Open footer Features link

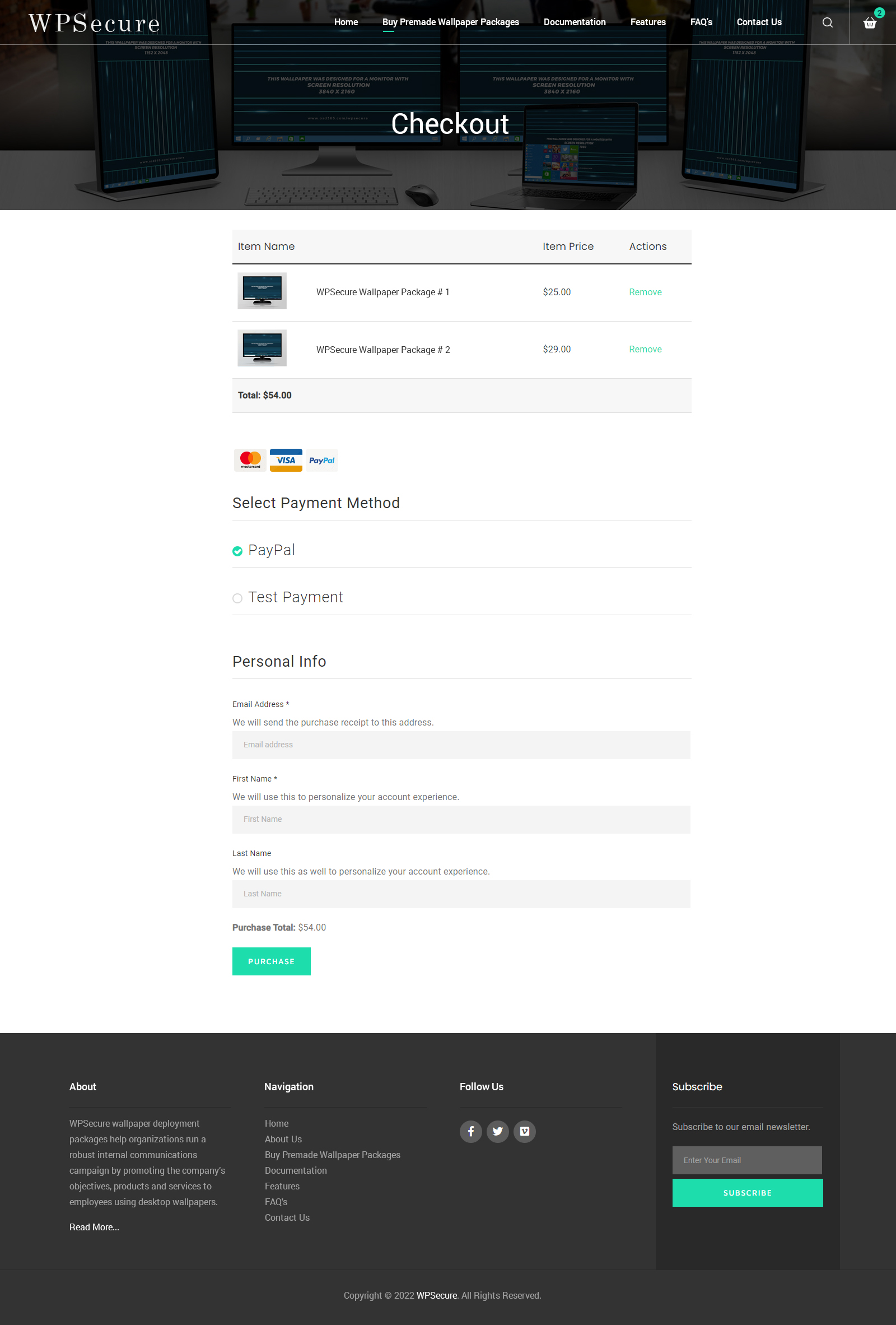click(282, 1186)
